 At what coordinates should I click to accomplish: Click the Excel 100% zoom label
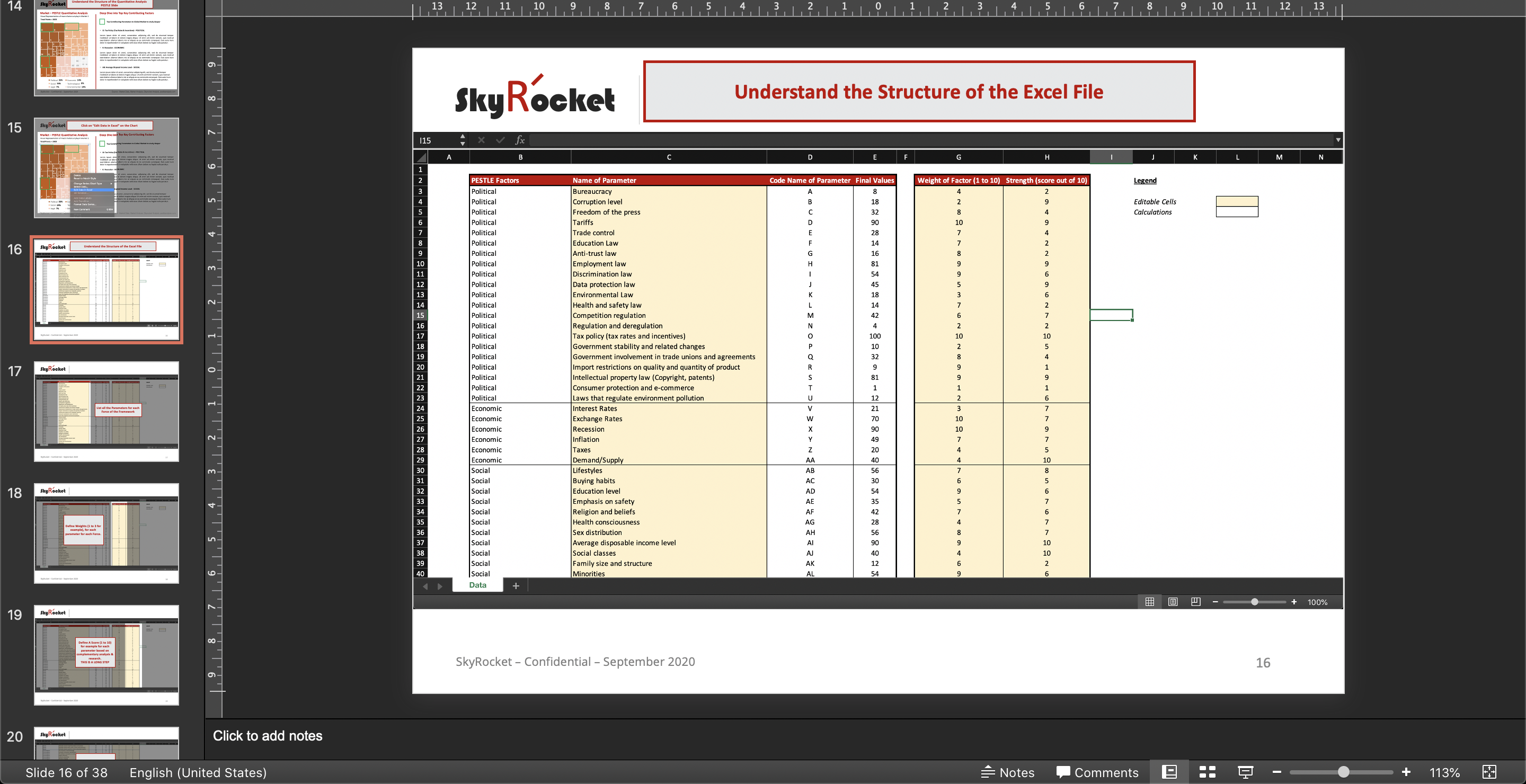click(1317, 602)
